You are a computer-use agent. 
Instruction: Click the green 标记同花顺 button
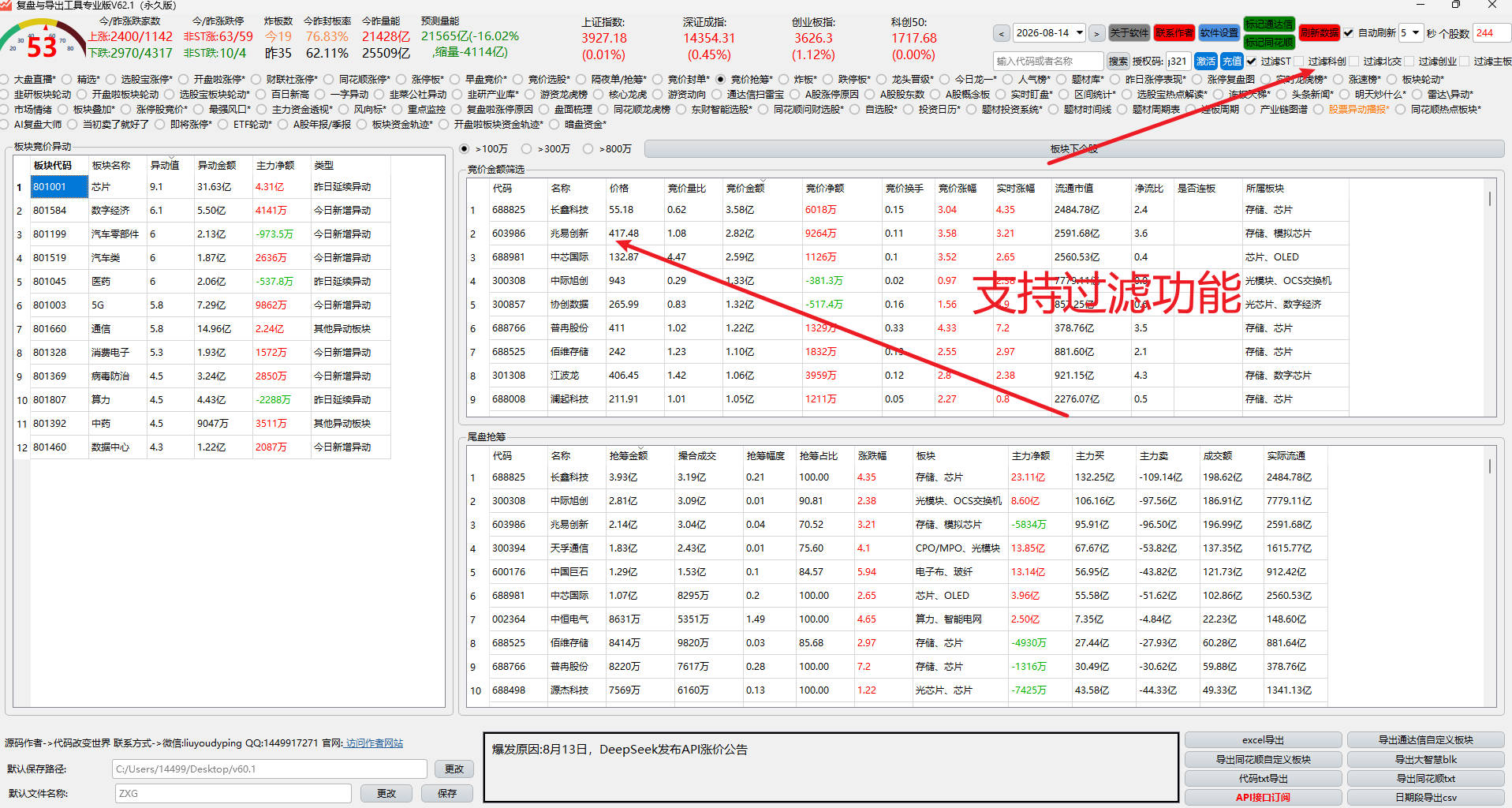click(x=1269, y=42)
